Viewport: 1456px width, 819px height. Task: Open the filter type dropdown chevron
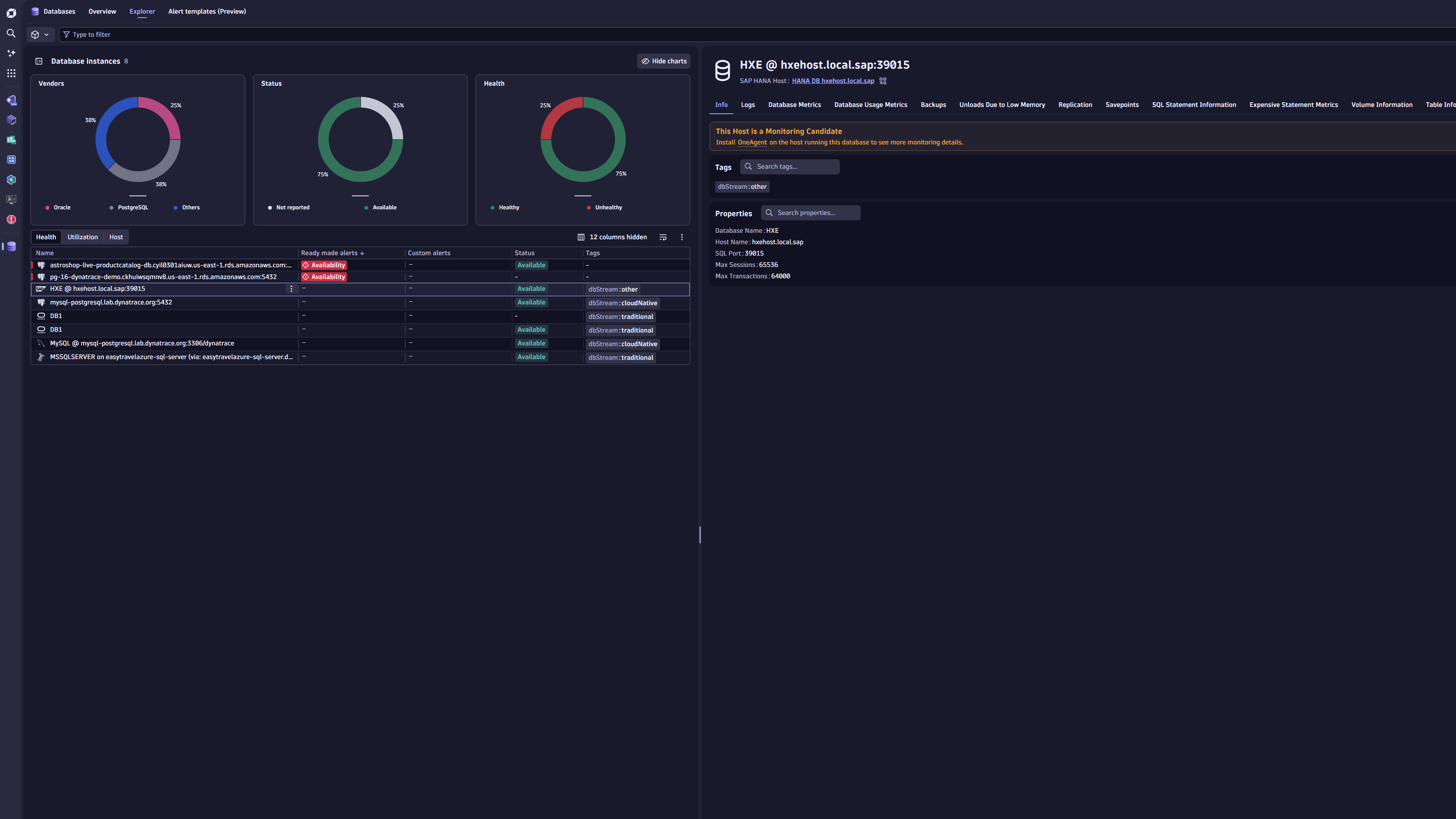tap(47, 35)
